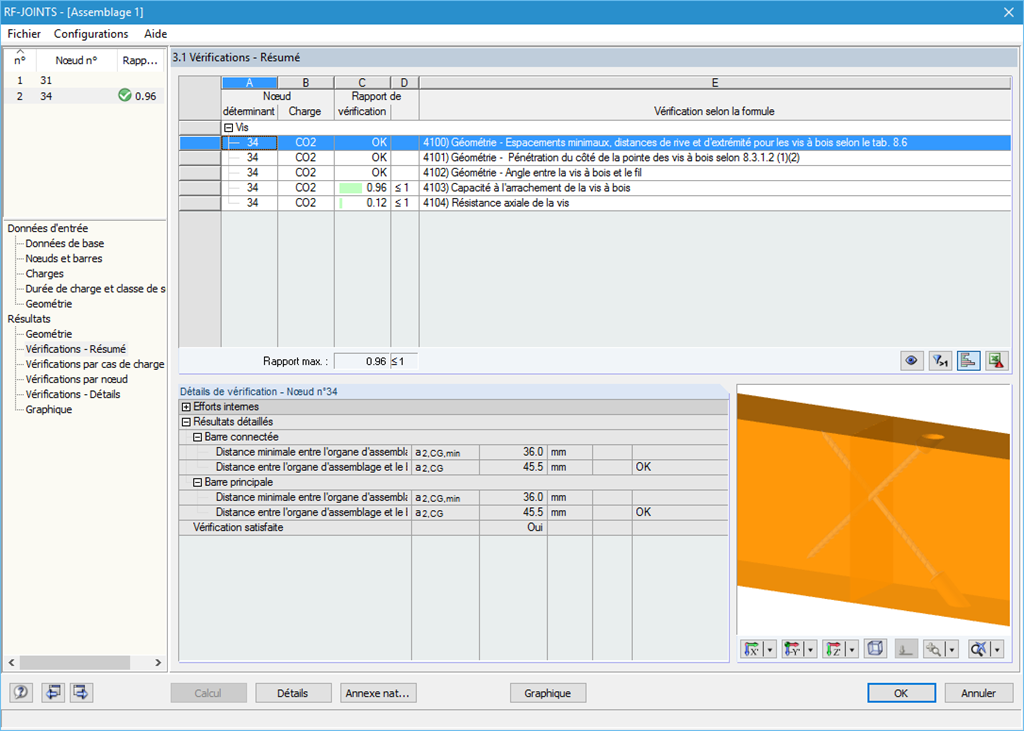Click column E header in table
The height and width of the screenshot is (731, 1024).
pos(714,83)
